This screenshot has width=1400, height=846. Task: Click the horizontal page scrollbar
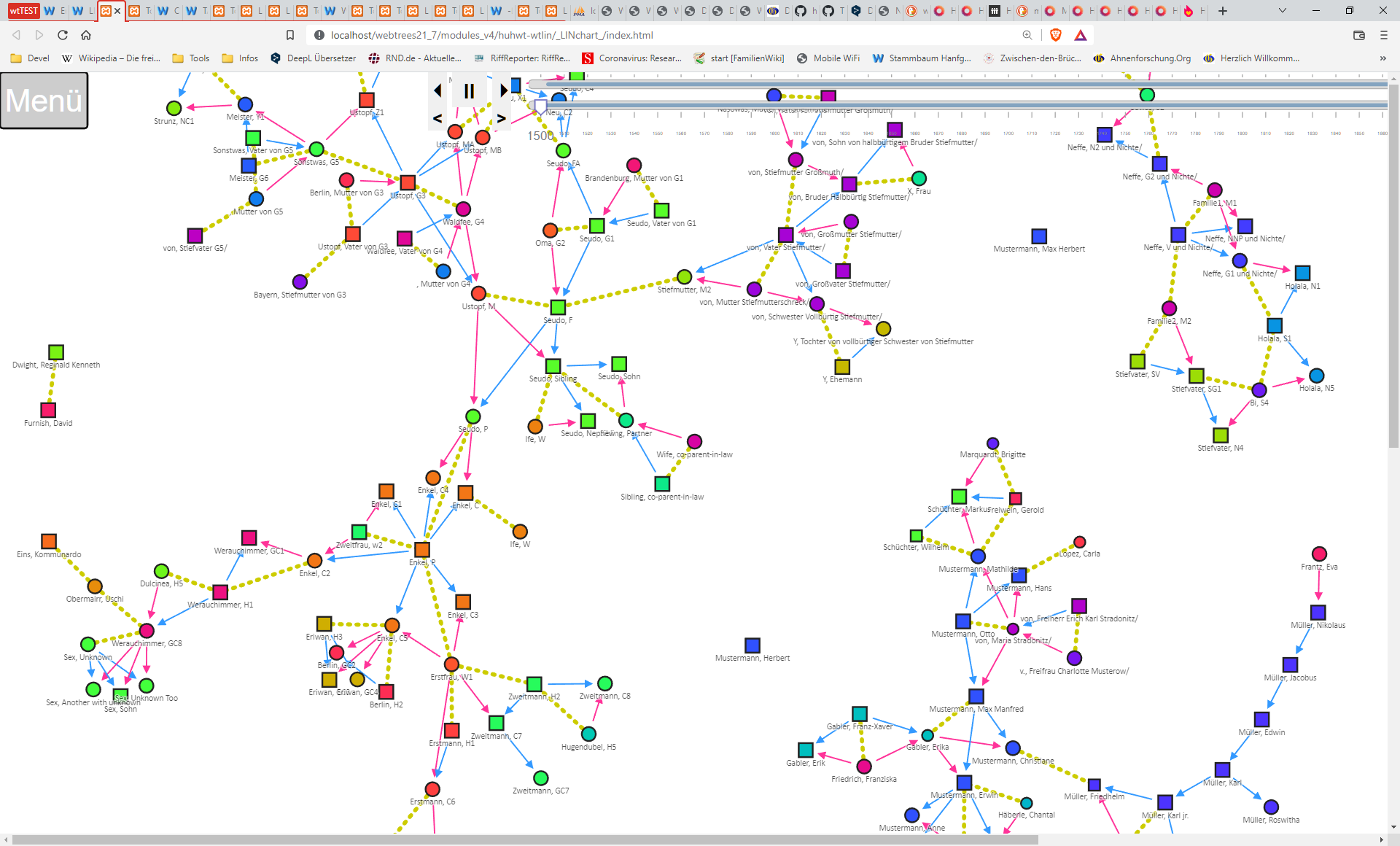[525, 839]
